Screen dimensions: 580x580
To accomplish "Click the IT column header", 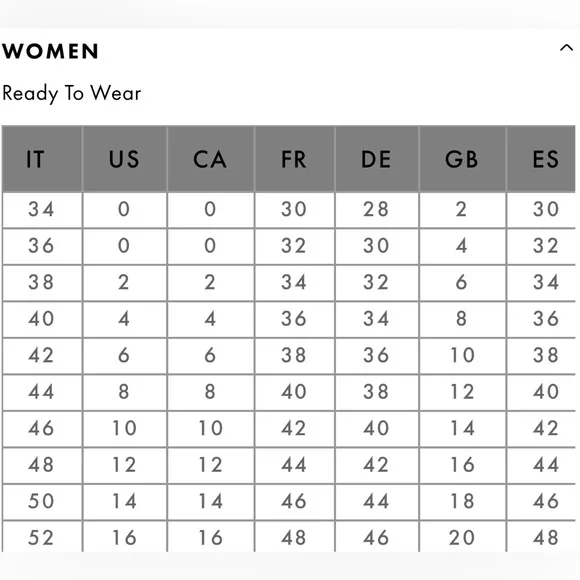I will (x=42, y=159).
